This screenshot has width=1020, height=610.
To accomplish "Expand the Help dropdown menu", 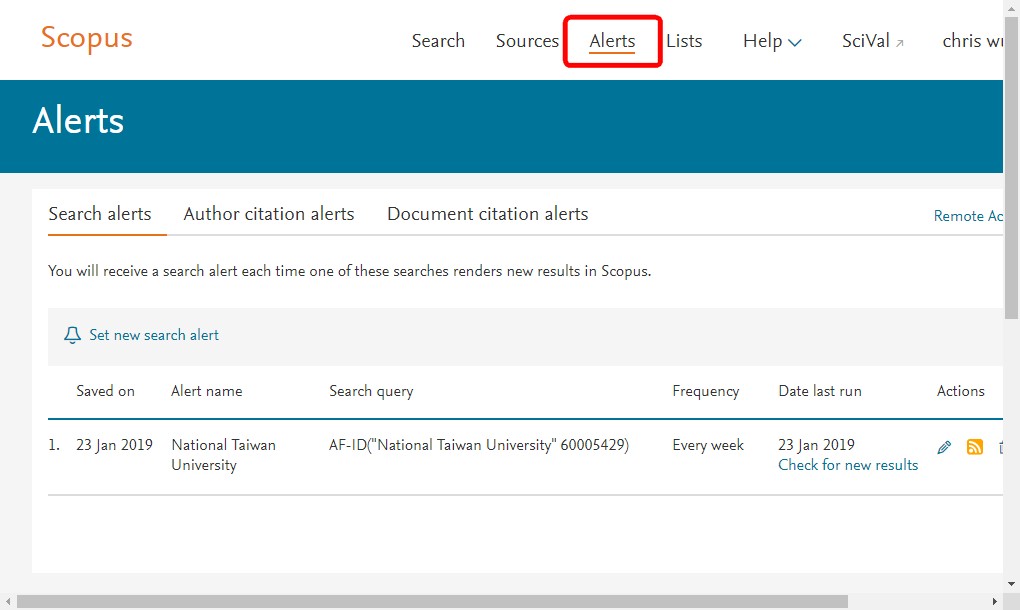I will tap(772, 41).
